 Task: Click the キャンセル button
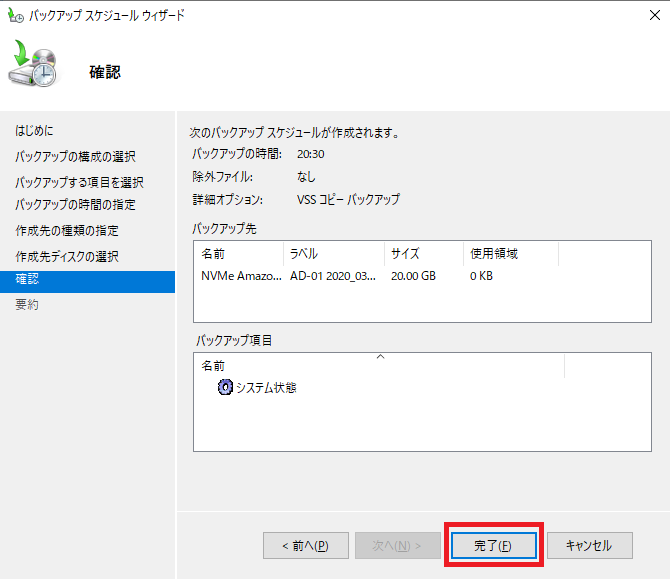(x=589, y=545)
